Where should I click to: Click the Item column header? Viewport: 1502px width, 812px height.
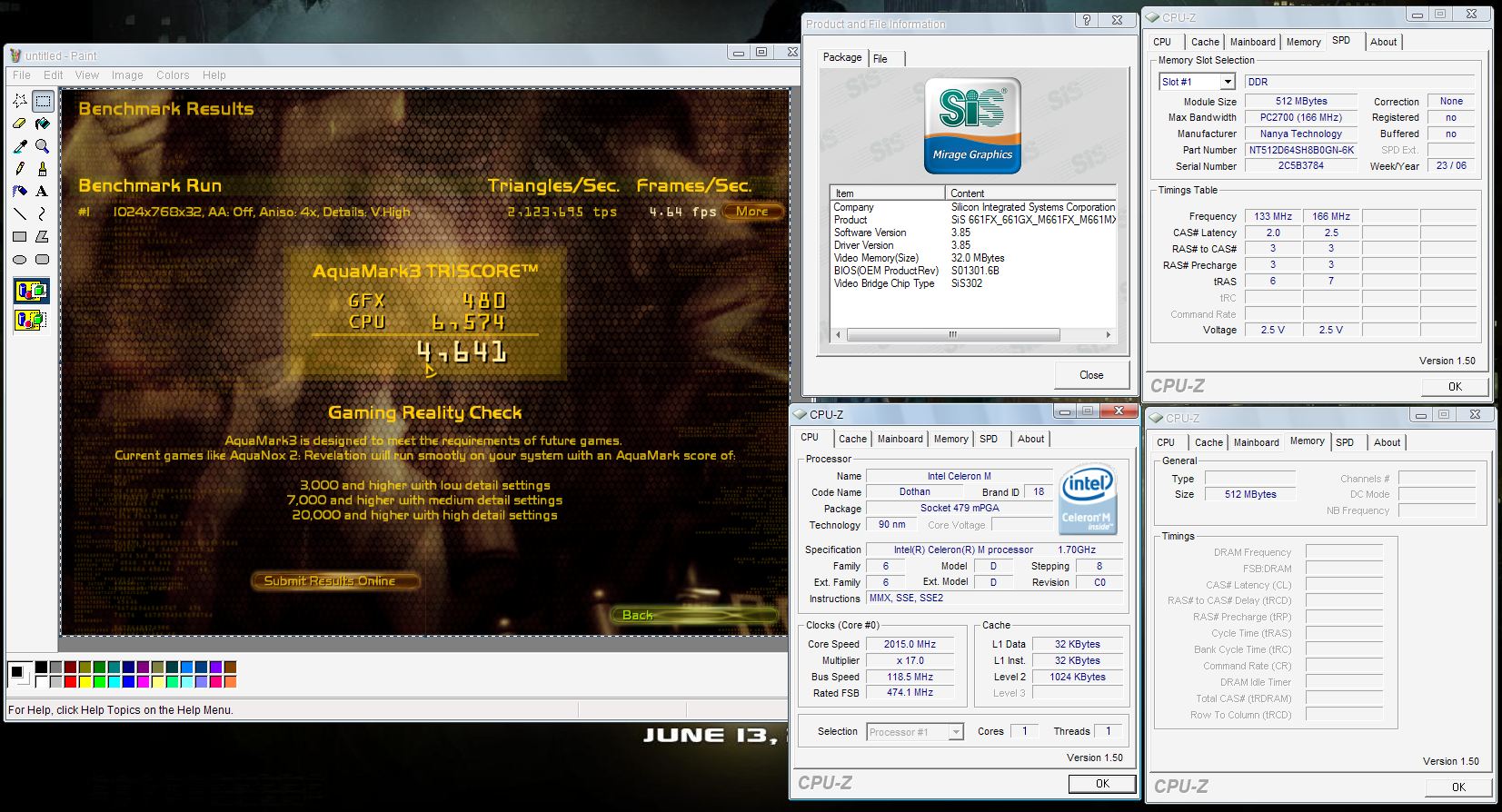(888, 193)
